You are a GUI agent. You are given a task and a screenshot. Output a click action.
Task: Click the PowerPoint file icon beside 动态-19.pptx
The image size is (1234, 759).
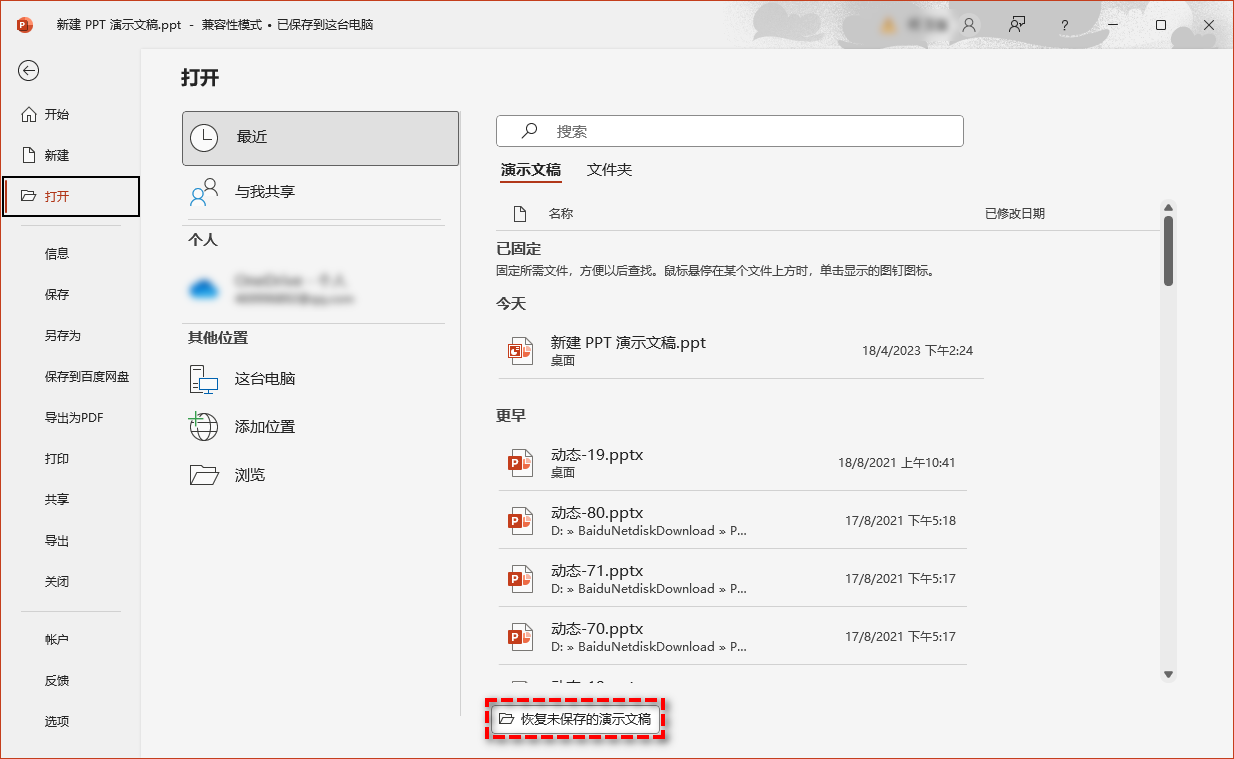pos(521,462)
